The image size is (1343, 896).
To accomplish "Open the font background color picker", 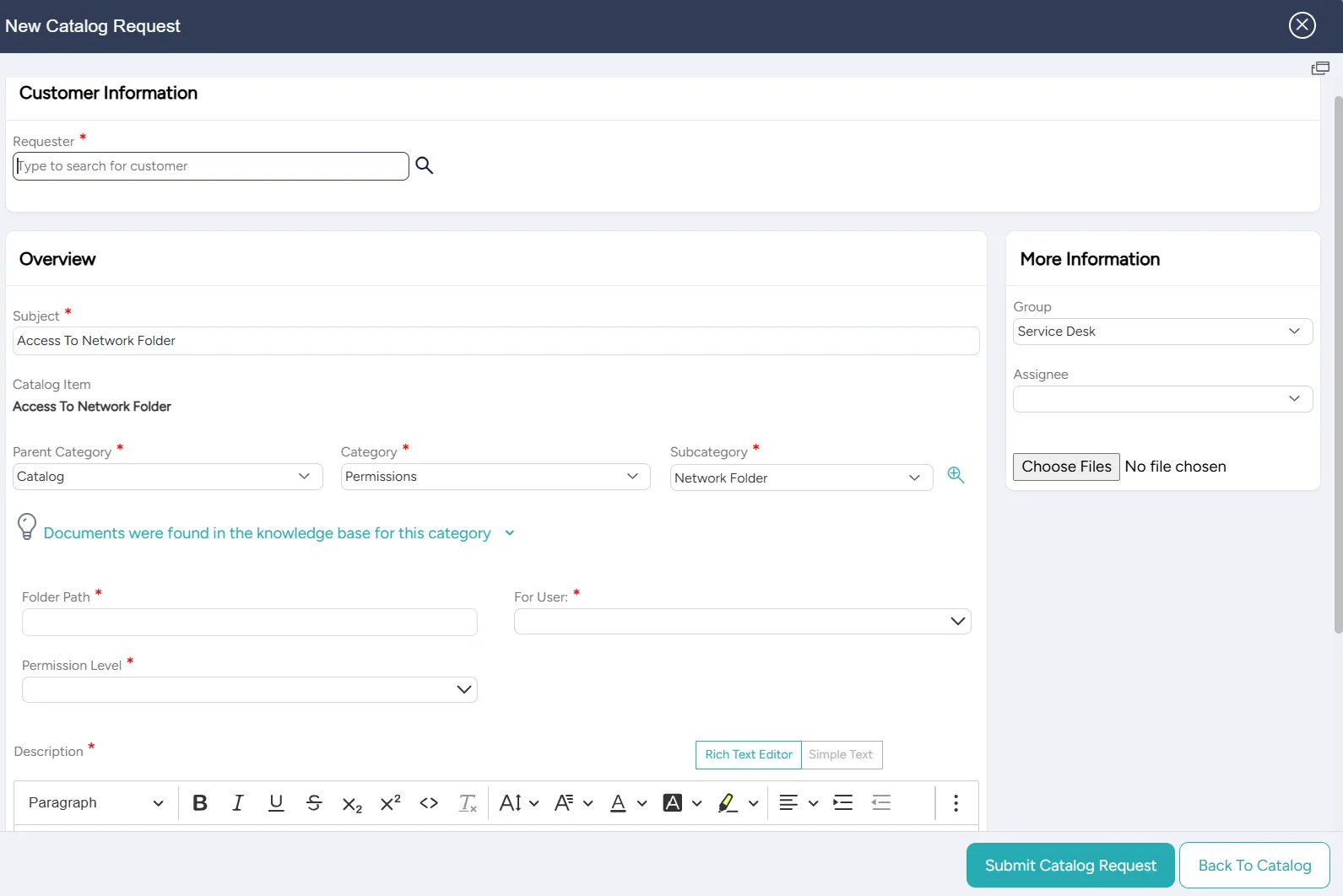I will point(682,803).
